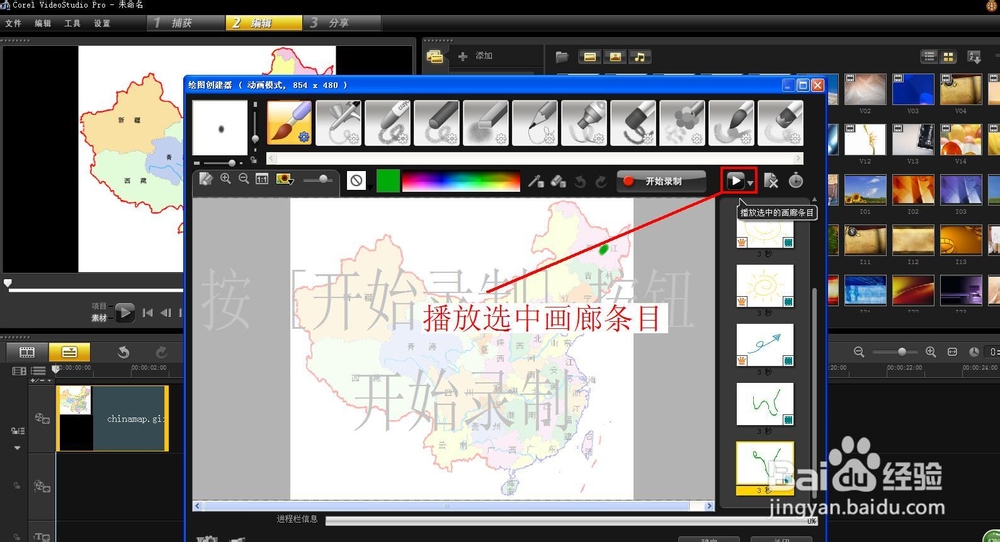The image size is (1000, 542).
Task: Select the V03 library clip thumbnail
Action: tap(913, 89)
